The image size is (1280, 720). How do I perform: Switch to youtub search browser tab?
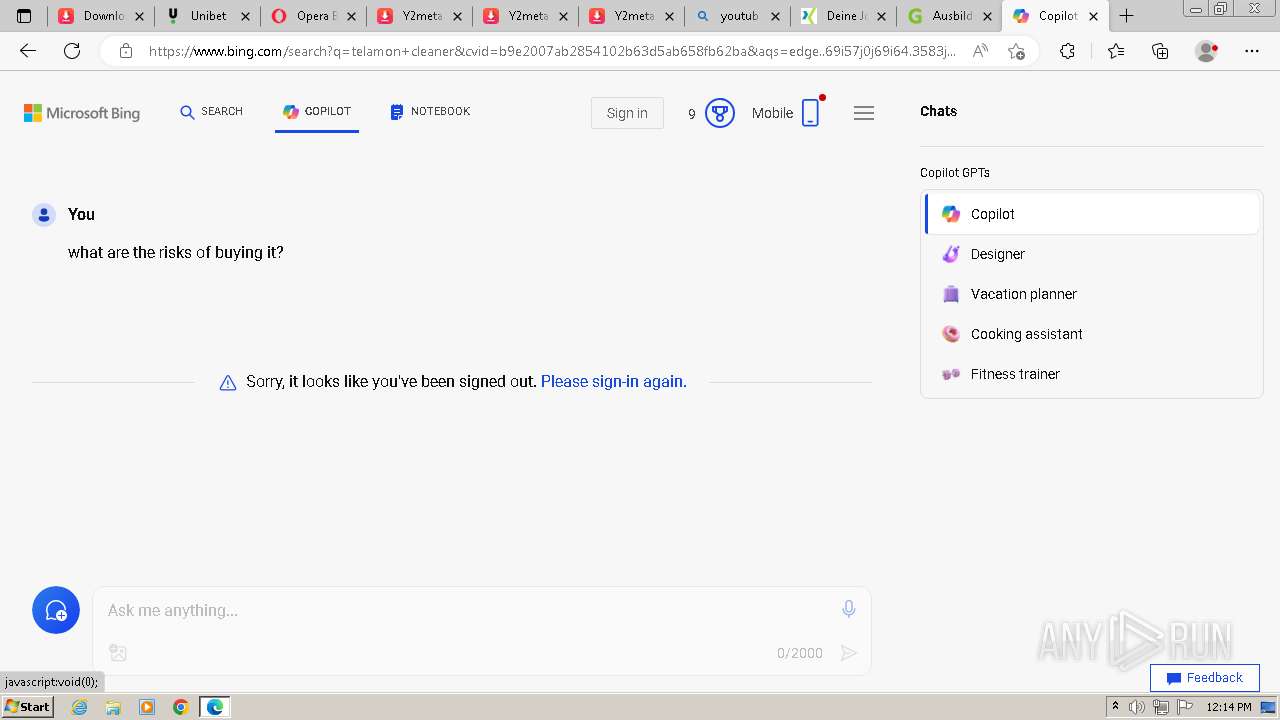pos(738,16)
